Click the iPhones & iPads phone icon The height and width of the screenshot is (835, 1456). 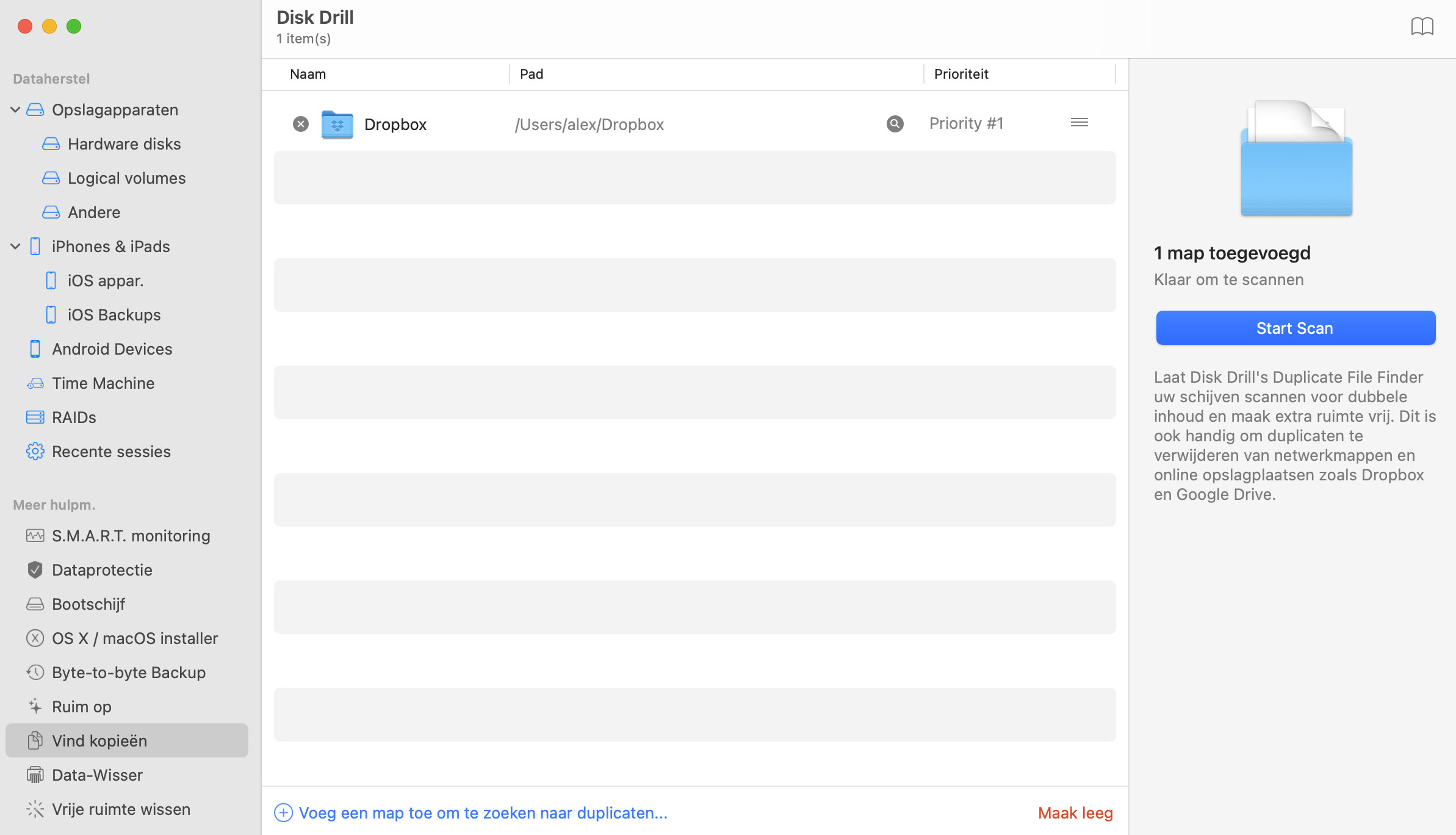(35, 247)
